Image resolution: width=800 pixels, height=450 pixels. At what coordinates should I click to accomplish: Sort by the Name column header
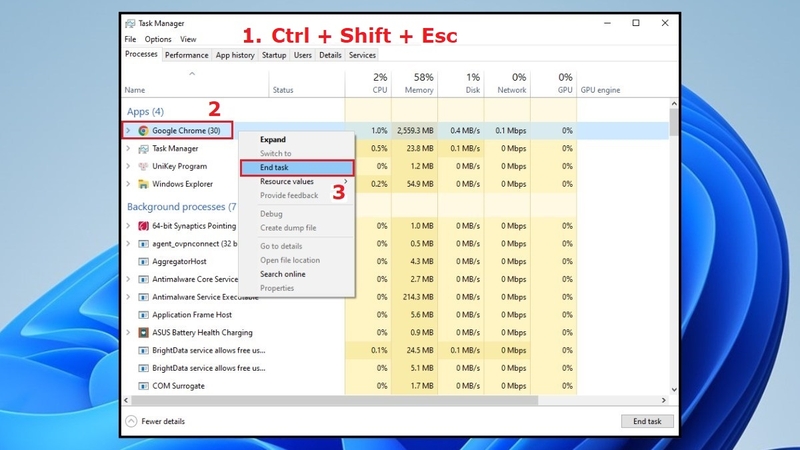(x=195, y=83)
